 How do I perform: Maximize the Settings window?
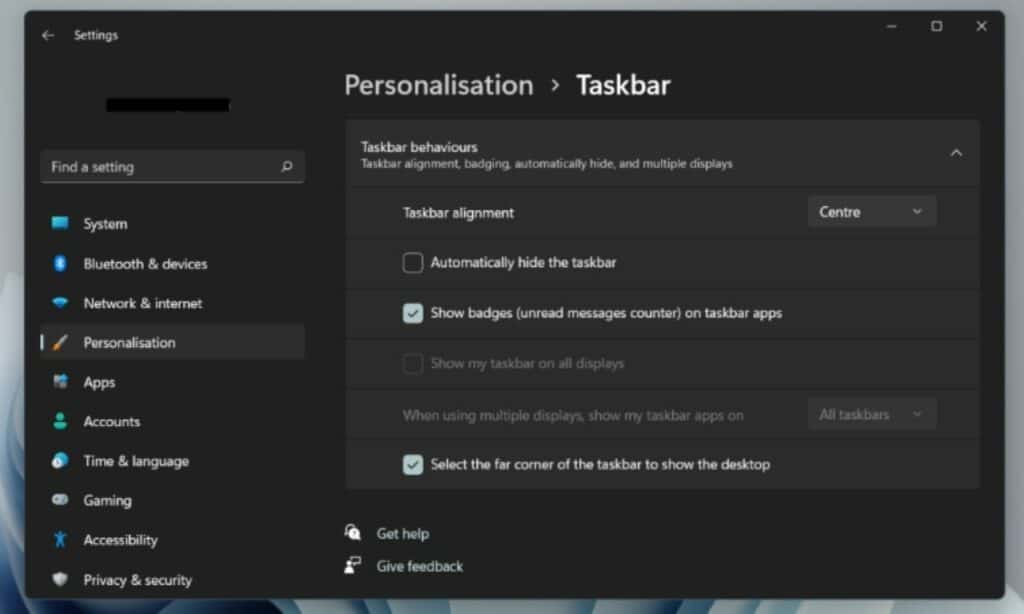(x=936, y=26)
